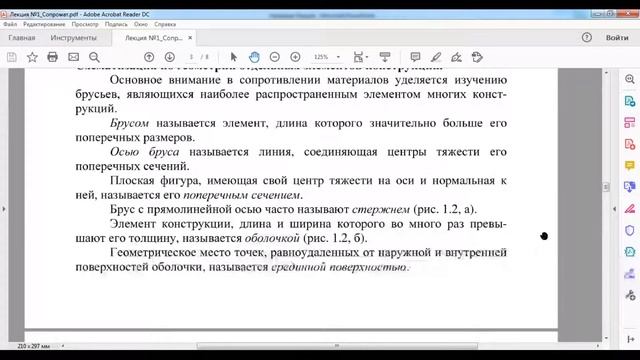The width and height of the screenshot is (640, 360).
Task: Collapse the right tools pane arrow
Action: [615, 209]
